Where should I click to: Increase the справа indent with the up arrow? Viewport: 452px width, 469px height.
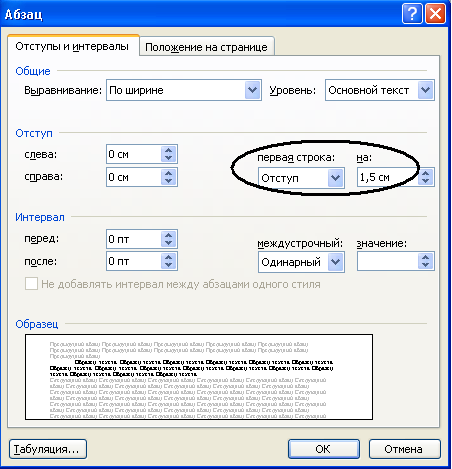[x=169, y=173]
